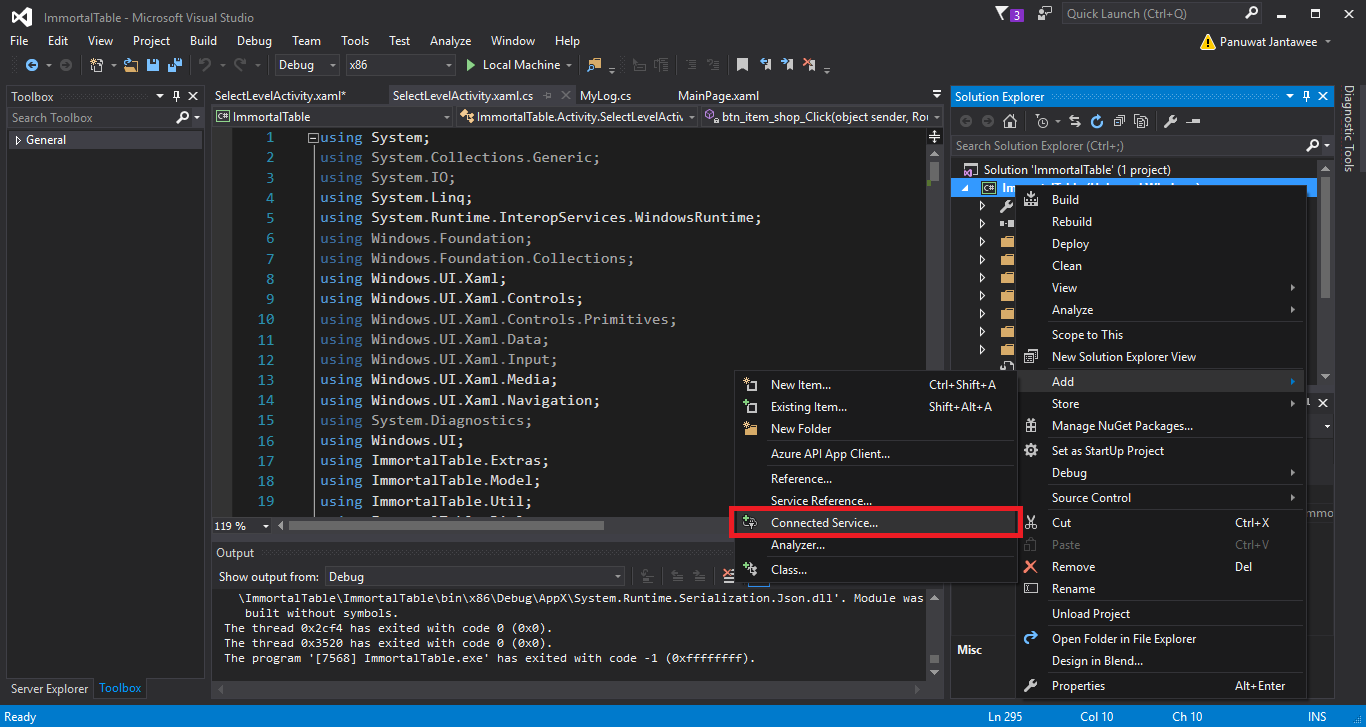1366x727 pixels.
Task: Click the Undo arrow in toolbar
Action: 204,65
